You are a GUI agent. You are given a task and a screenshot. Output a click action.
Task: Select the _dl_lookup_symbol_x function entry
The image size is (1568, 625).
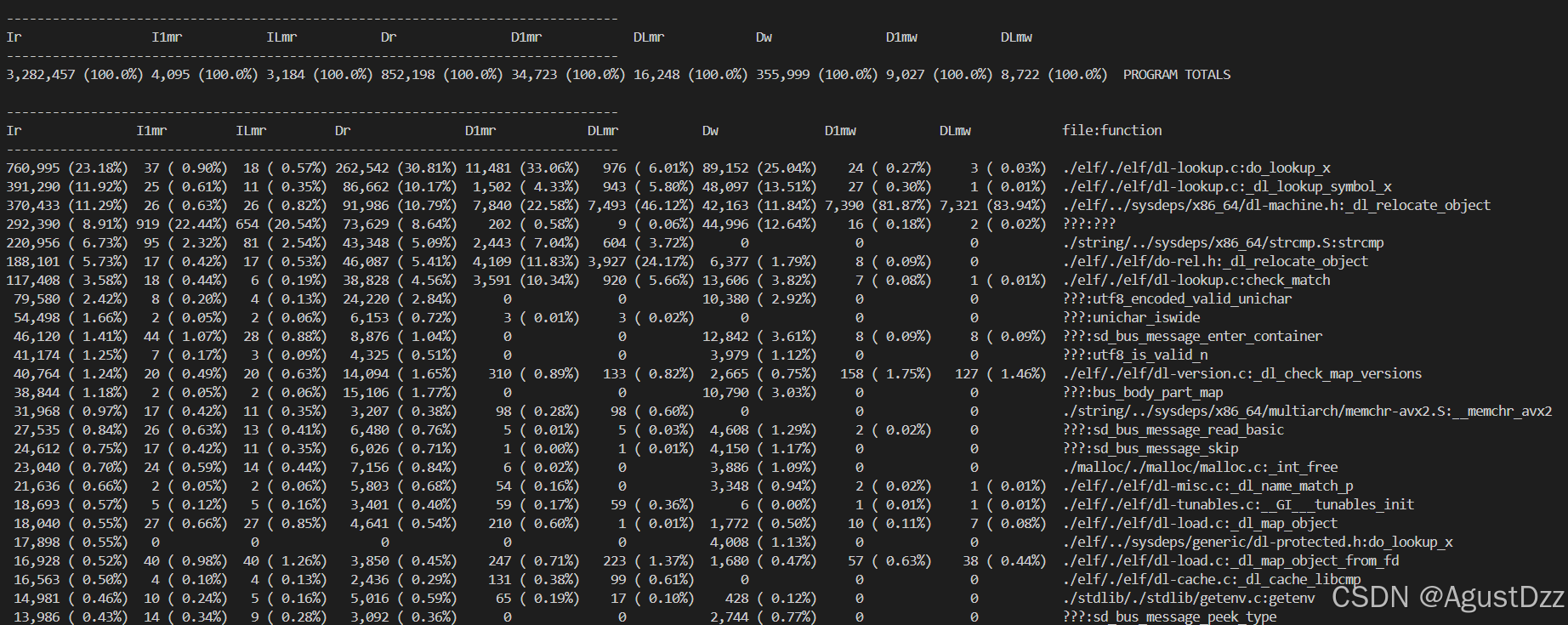click(x=1227, y=187)
